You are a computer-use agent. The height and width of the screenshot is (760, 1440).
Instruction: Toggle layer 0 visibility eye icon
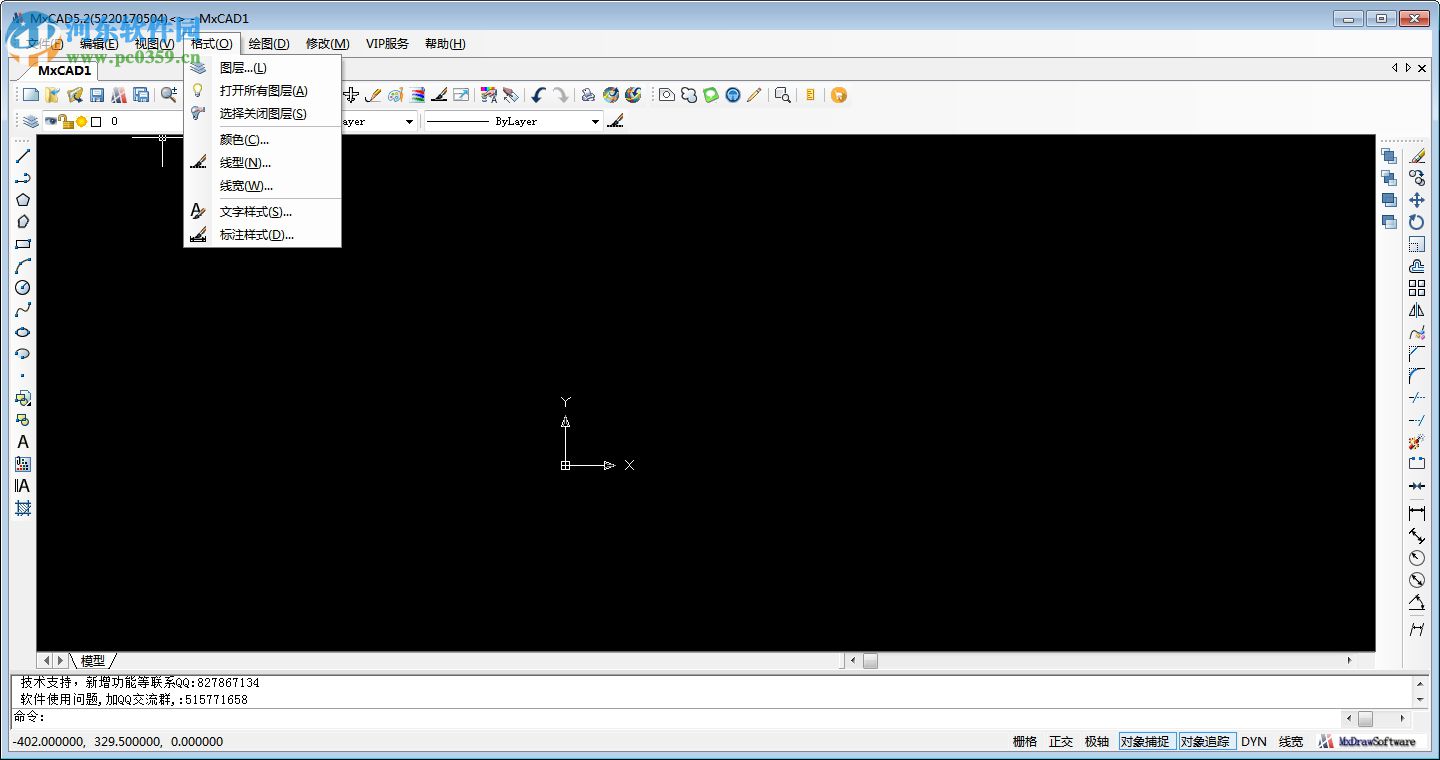point(50,122)
